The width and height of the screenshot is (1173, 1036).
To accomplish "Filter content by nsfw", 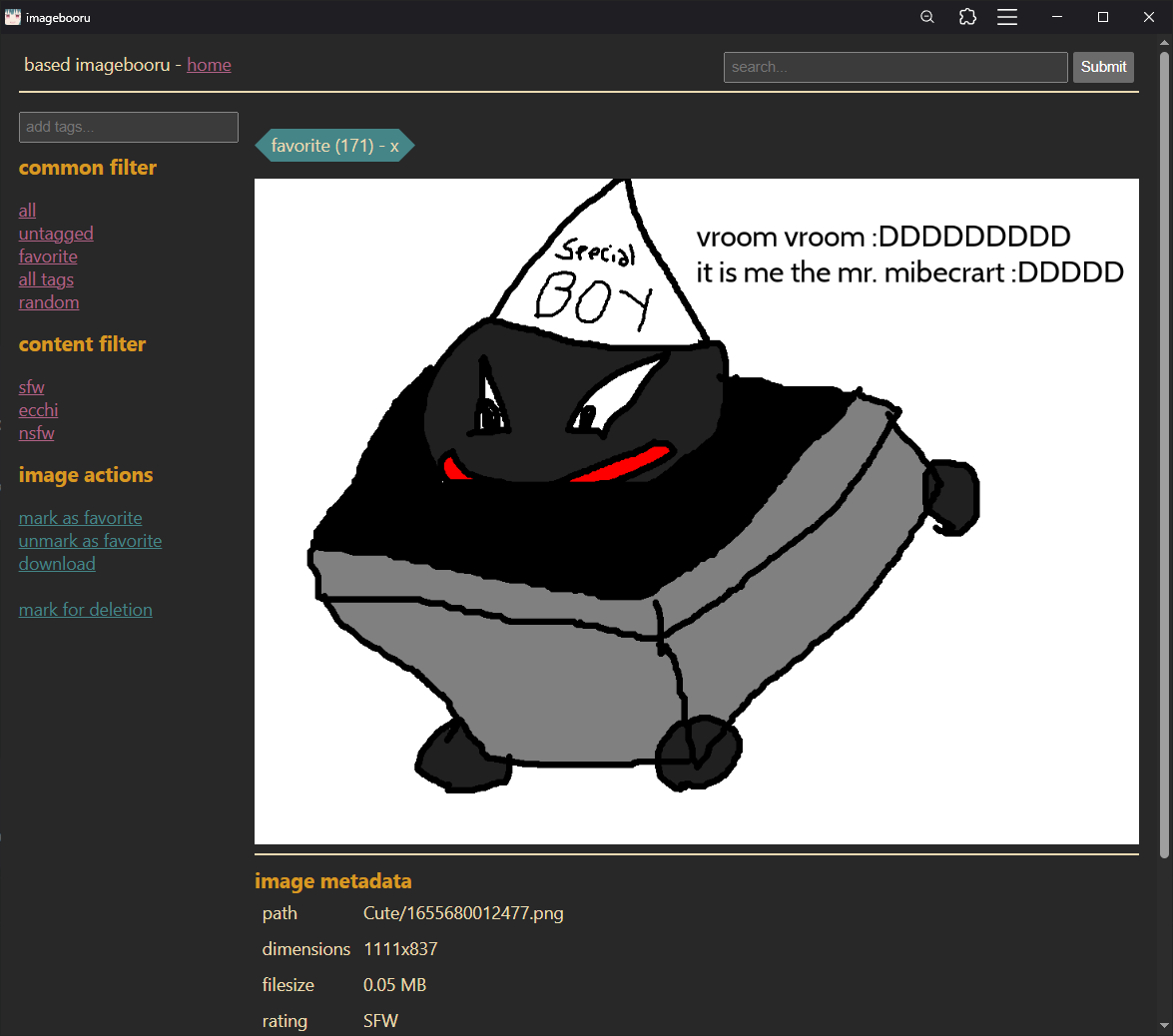I will pyautogui.click(x=37, y=433).
